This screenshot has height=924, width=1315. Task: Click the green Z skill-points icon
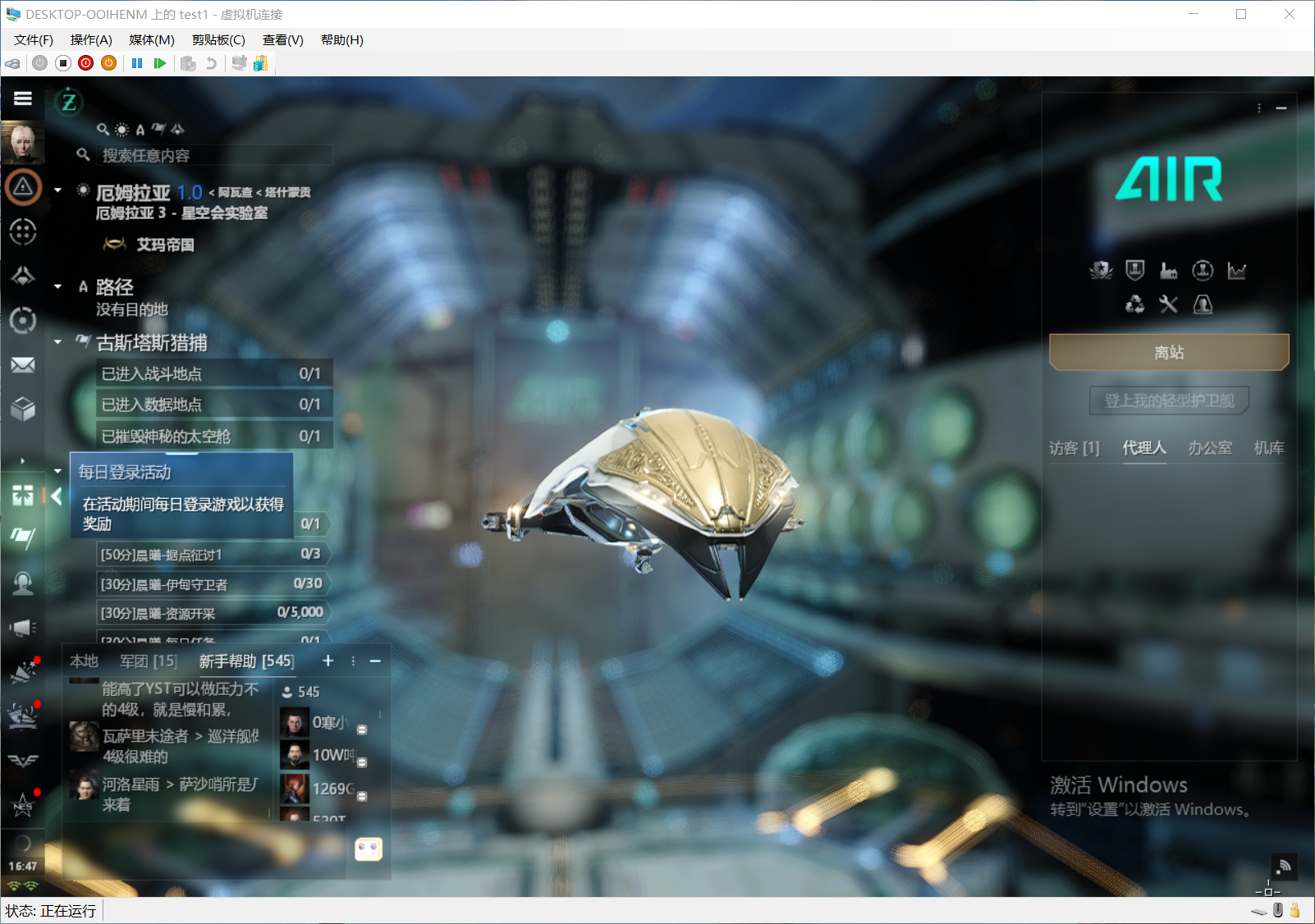pyautogui.click(x=69, y=102)
